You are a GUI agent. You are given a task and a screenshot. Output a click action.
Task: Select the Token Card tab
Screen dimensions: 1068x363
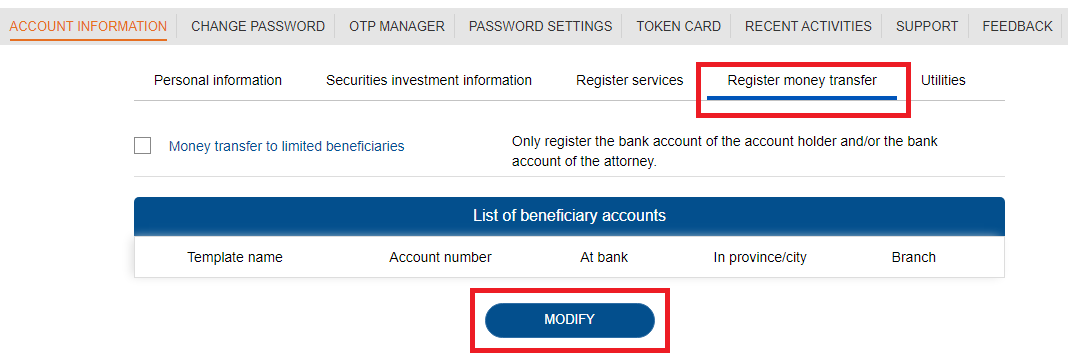678,27
